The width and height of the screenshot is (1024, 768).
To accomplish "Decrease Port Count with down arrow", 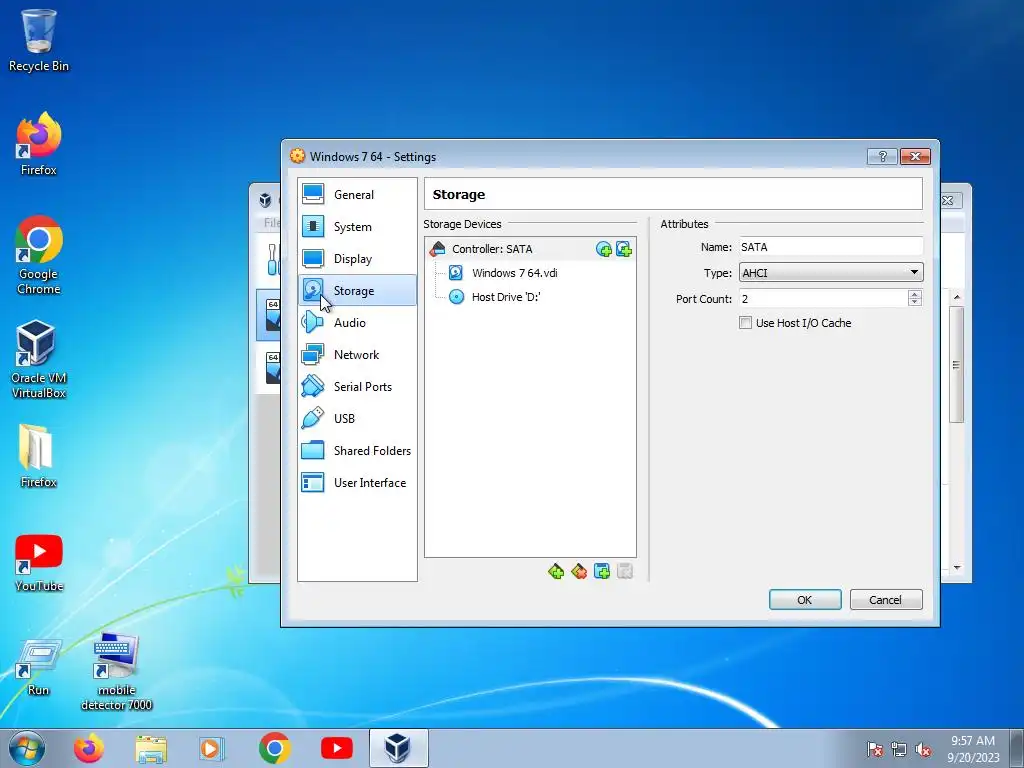I will click(x=915, y=303).
